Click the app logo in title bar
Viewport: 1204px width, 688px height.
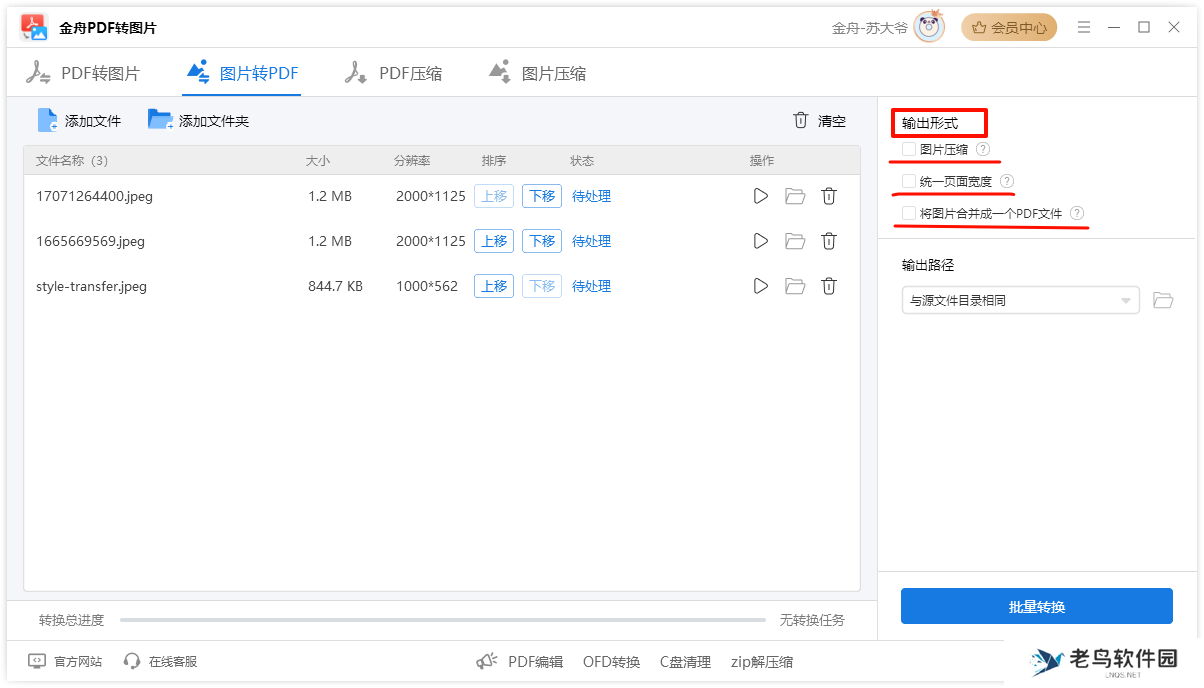pyautogui.click(x=35, y=27)
